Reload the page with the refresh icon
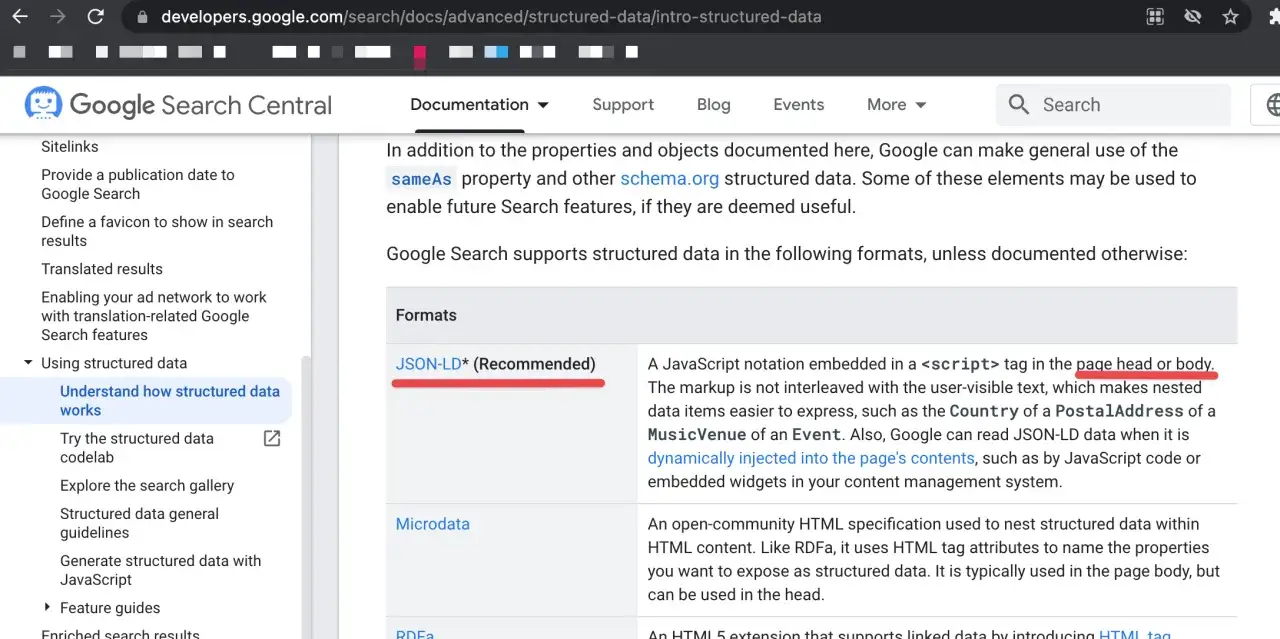Screen dimensions: 1280x639 (x=95, y=17)
